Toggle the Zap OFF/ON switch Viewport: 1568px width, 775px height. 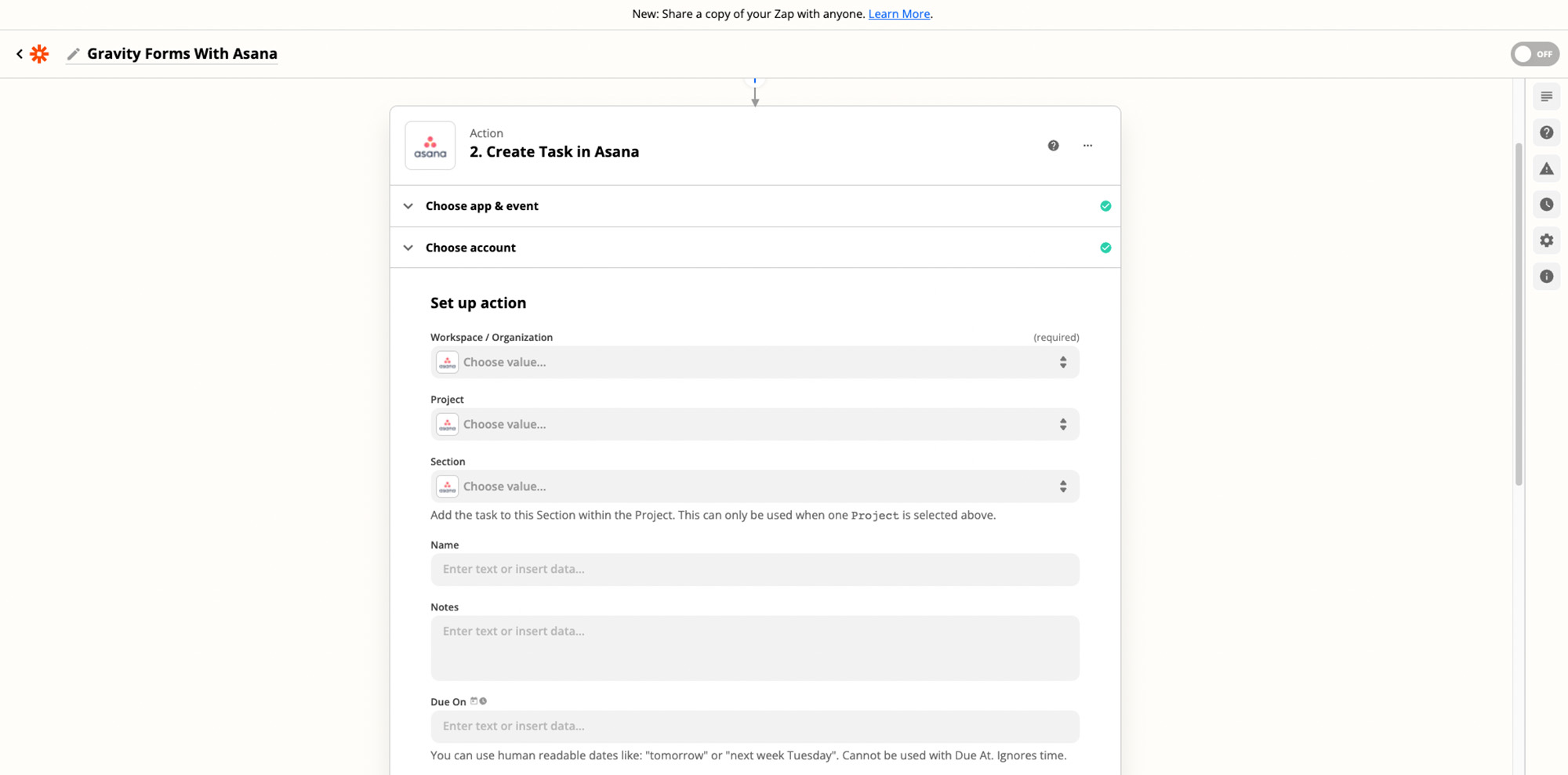tap(1534, 54)
